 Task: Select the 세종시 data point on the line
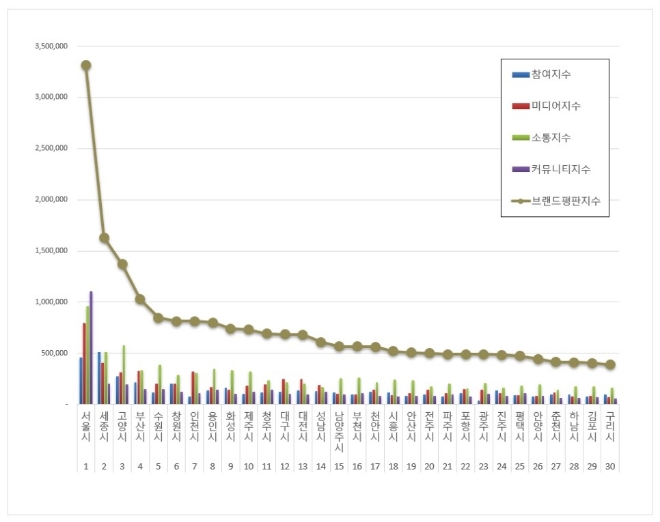[x=104, y=238]
